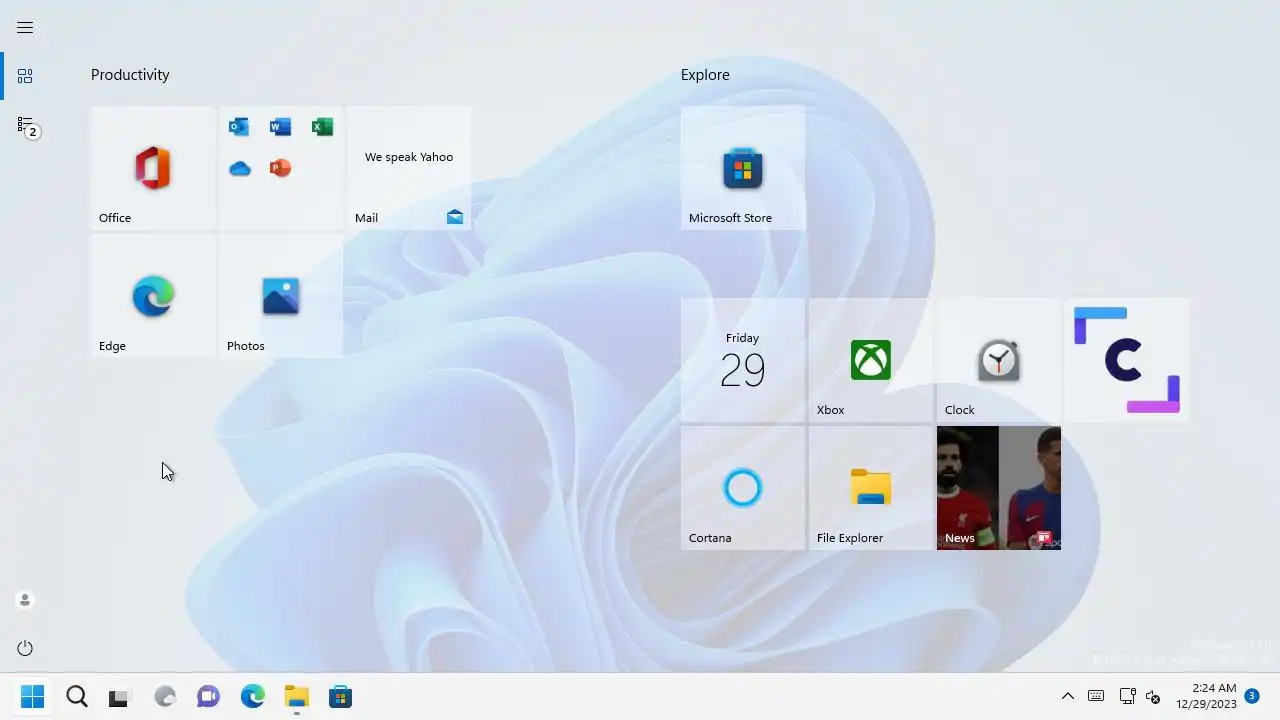Open the network status tray icon
This screenshot has height=720, width=1280.
(x=1127, y=697)
